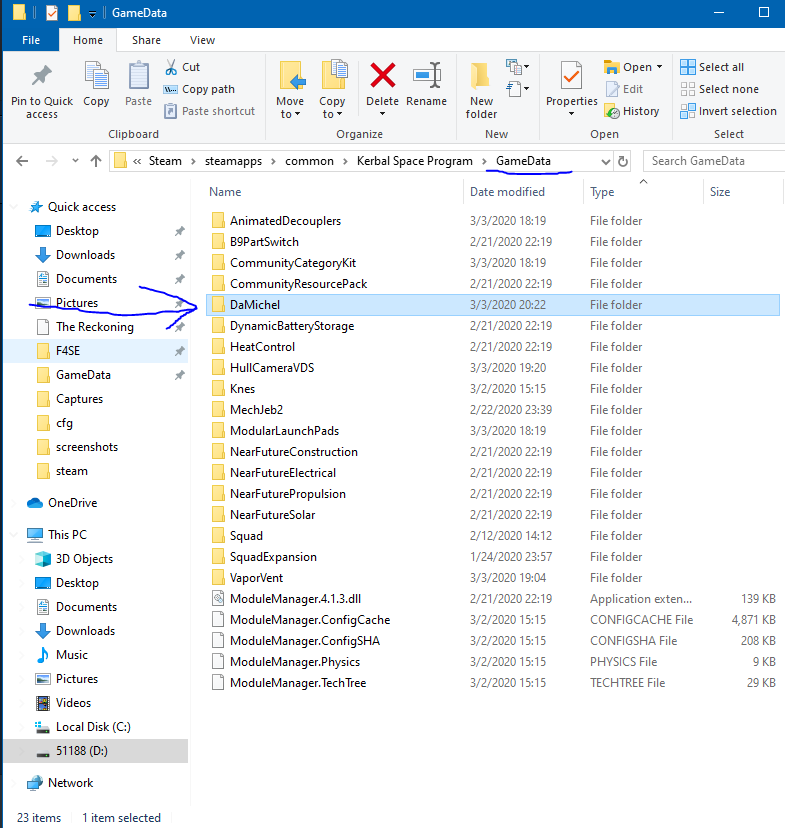The width and height of the screenshot is (785, 828).
Task: Select the NearFuturePropulsion folder
Action: tap(288, 494)
